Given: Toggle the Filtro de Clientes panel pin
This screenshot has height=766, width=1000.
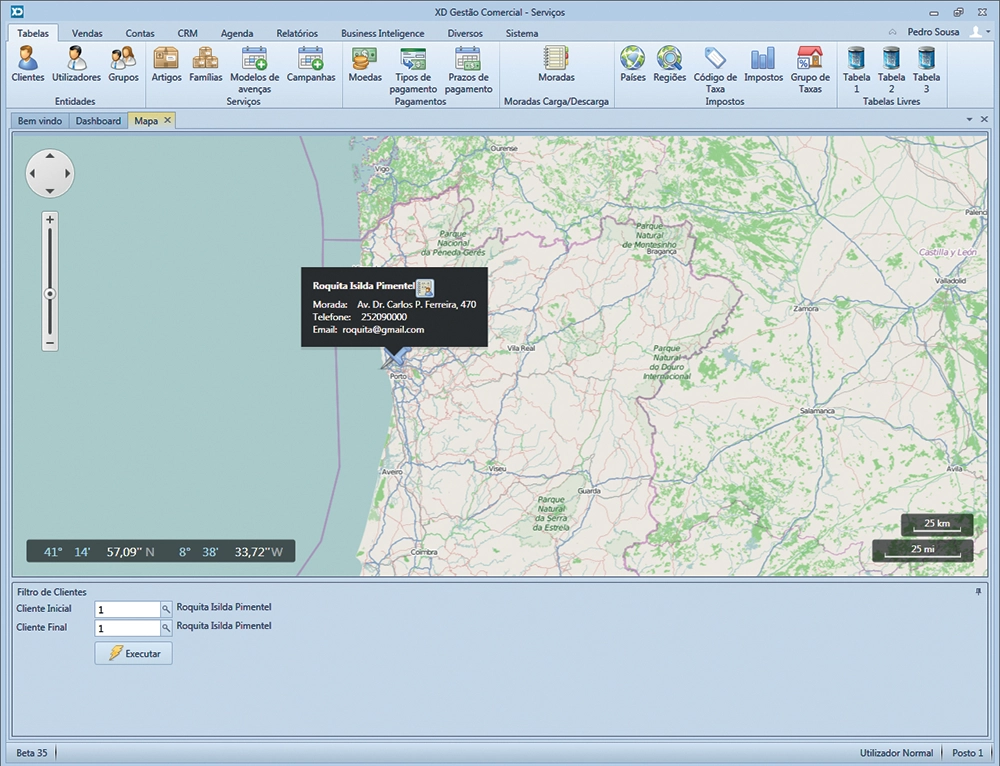Looking at the screenshot, I should pos(978,592).
